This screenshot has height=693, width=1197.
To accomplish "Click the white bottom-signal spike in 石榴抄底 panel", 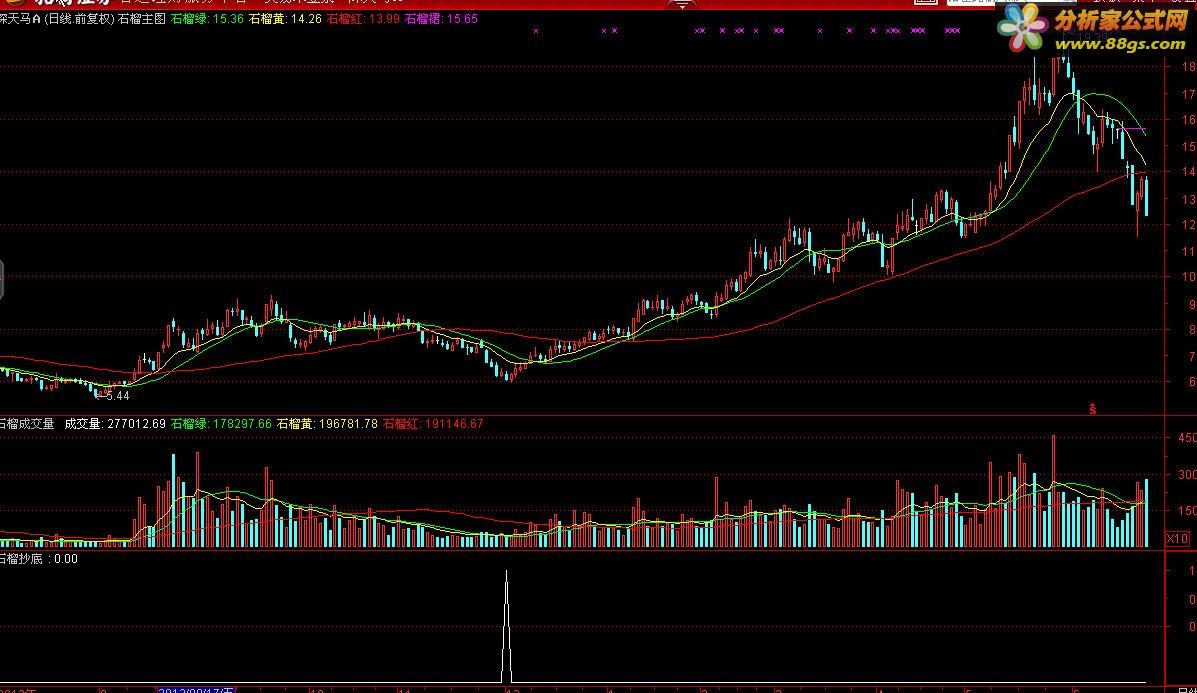I will (506, 626).
